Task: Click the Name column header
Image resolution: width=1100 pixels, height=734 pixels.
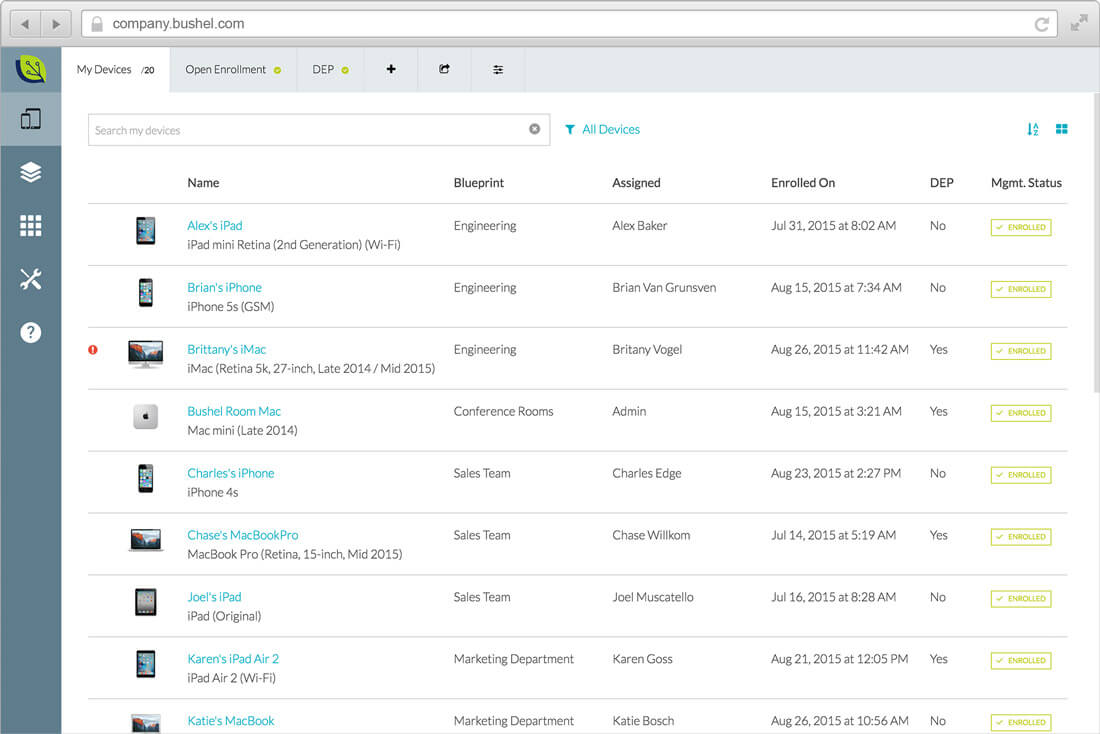Action: (203, 182)
